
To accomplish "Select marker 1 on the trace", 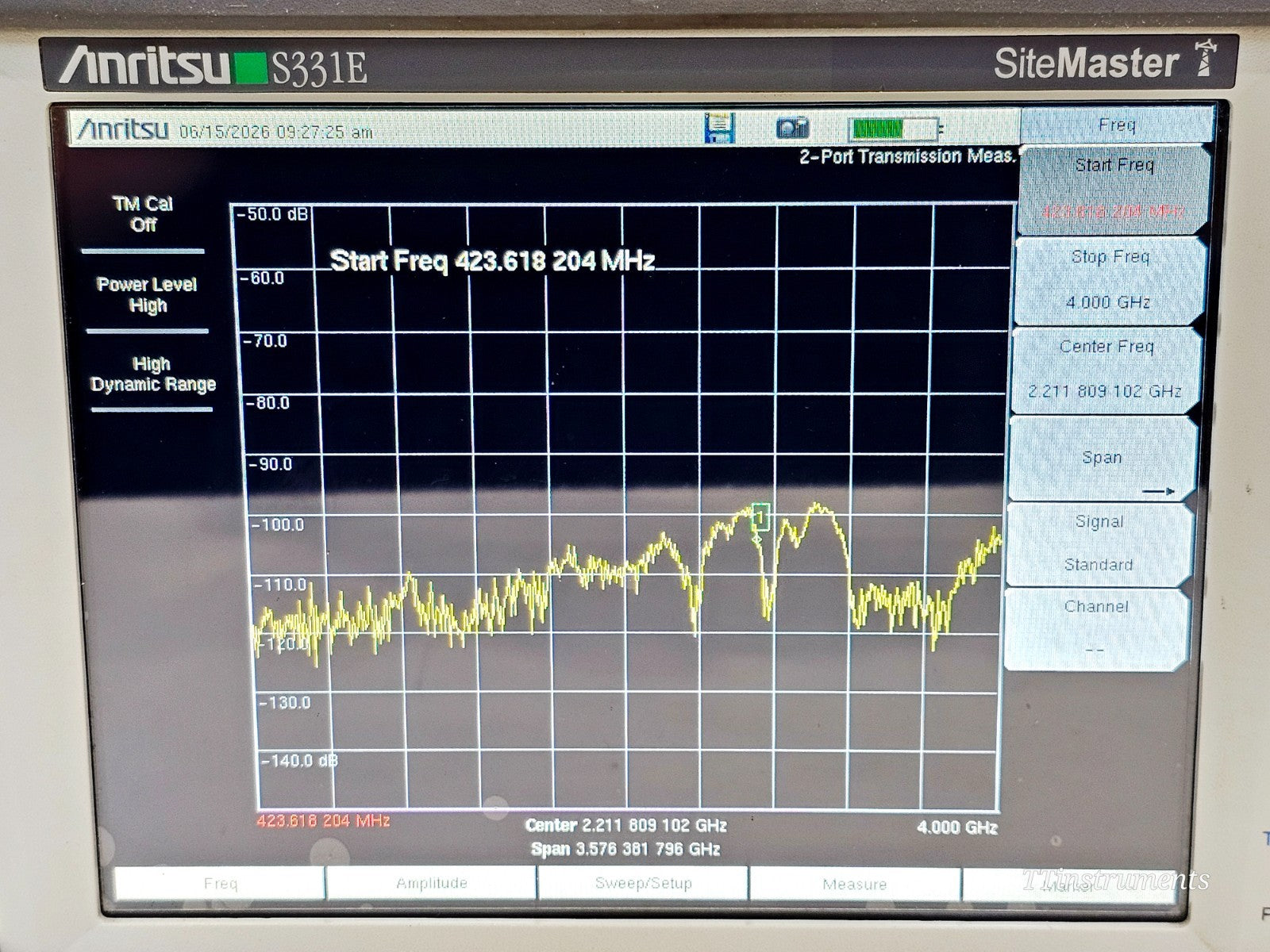I will [x=760, y=519].
